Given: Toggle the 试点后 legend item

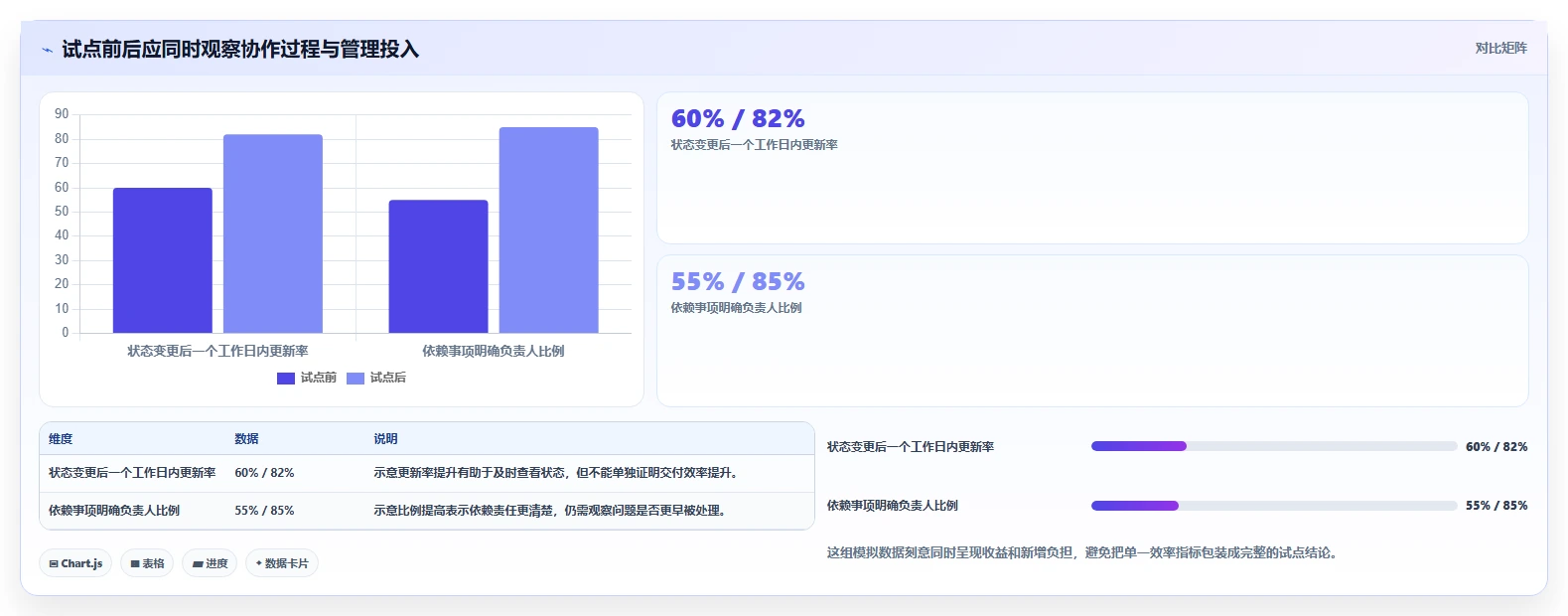Looking at the screenshot, I should pyautogui.click(x=376, y=378).
